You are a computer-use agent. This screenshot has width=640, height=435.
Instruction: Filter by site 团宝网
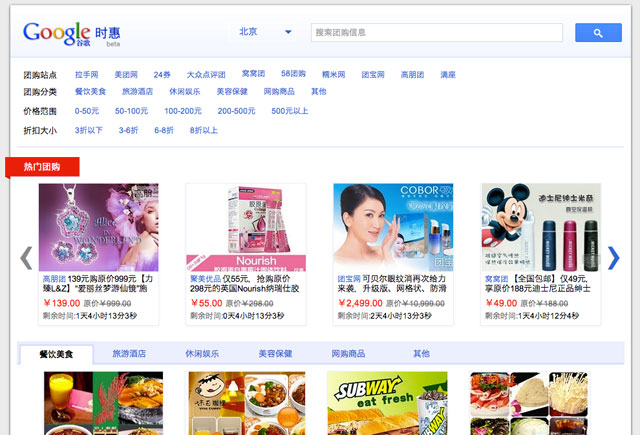(373, 74)
